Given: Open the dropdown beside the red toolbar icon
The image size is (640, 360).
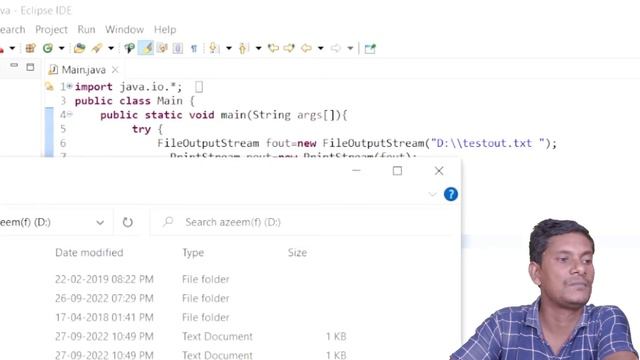Looking at the screenshot, I should [x=12, y=48].
